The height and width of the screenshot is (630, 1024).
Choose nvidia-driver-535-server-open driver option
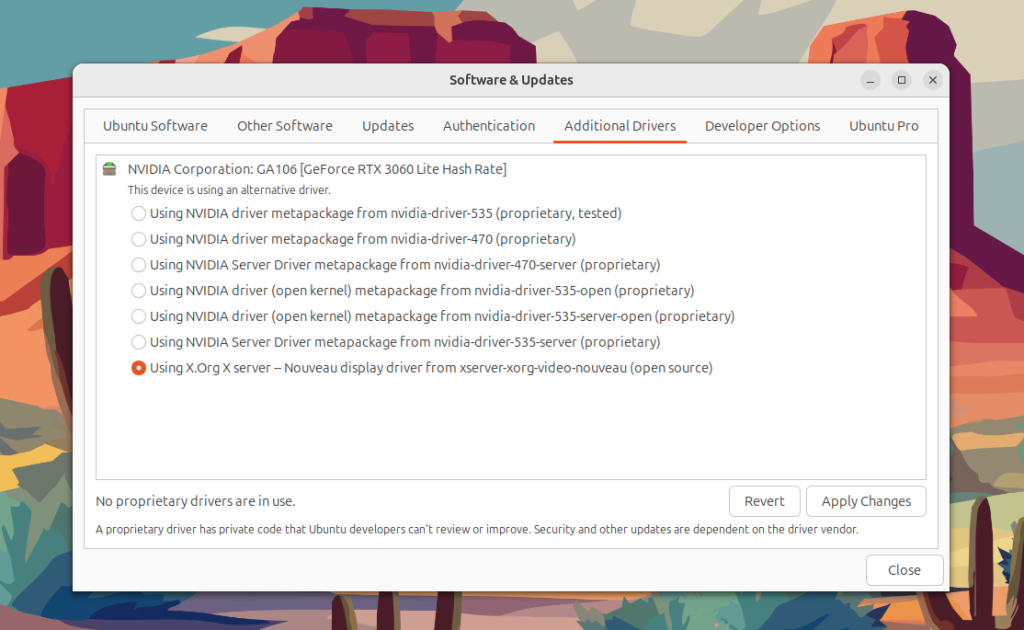(138, 317)
